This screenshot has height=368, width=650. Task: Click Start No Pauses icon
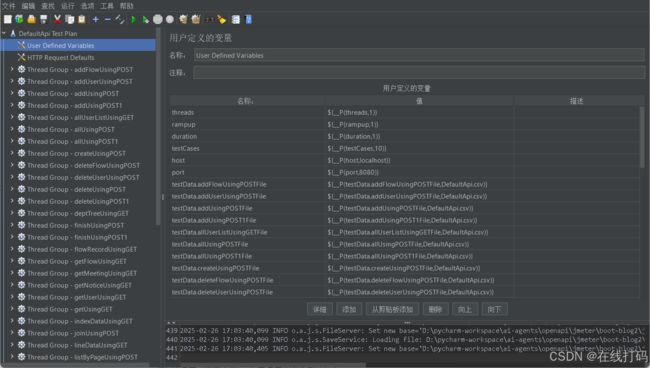click(146, 19)
